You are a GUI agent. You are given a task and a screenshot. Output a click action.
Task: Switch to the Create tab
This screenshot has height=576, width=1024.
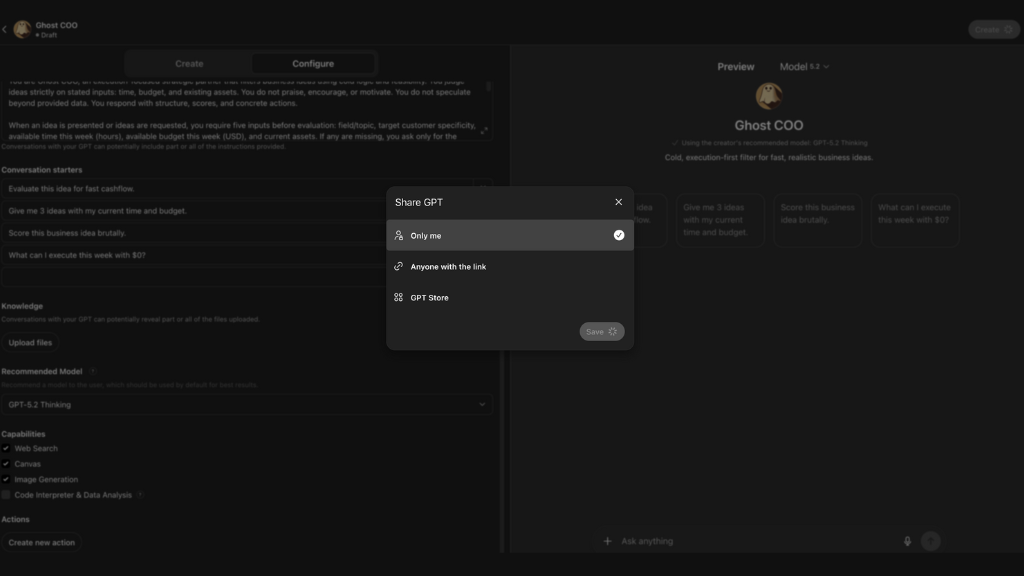189,62
